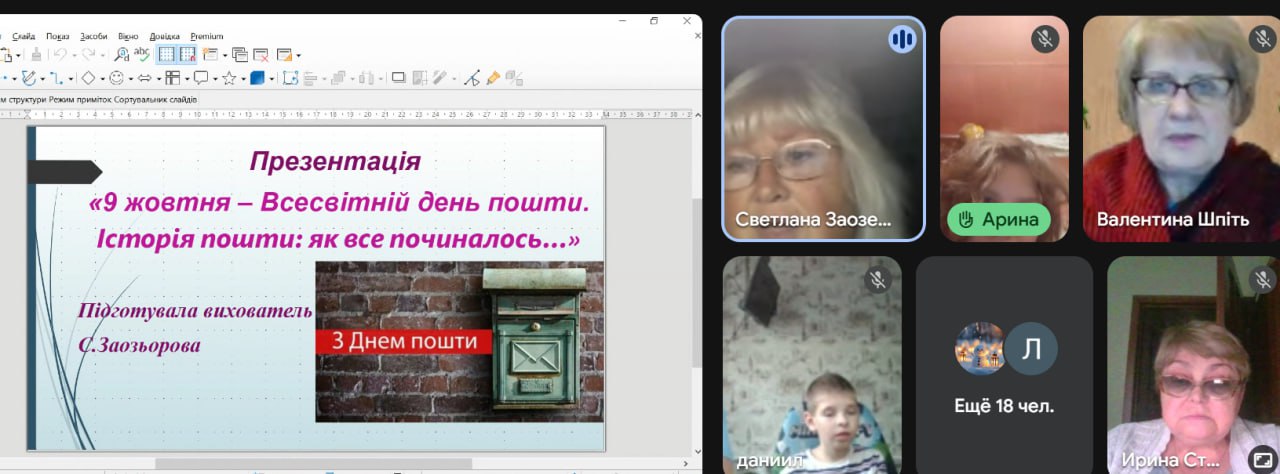The width and height of the screenshot is (1280, 474).
Task: Switch to Сортувальник слайдів view
Action: 155,100
